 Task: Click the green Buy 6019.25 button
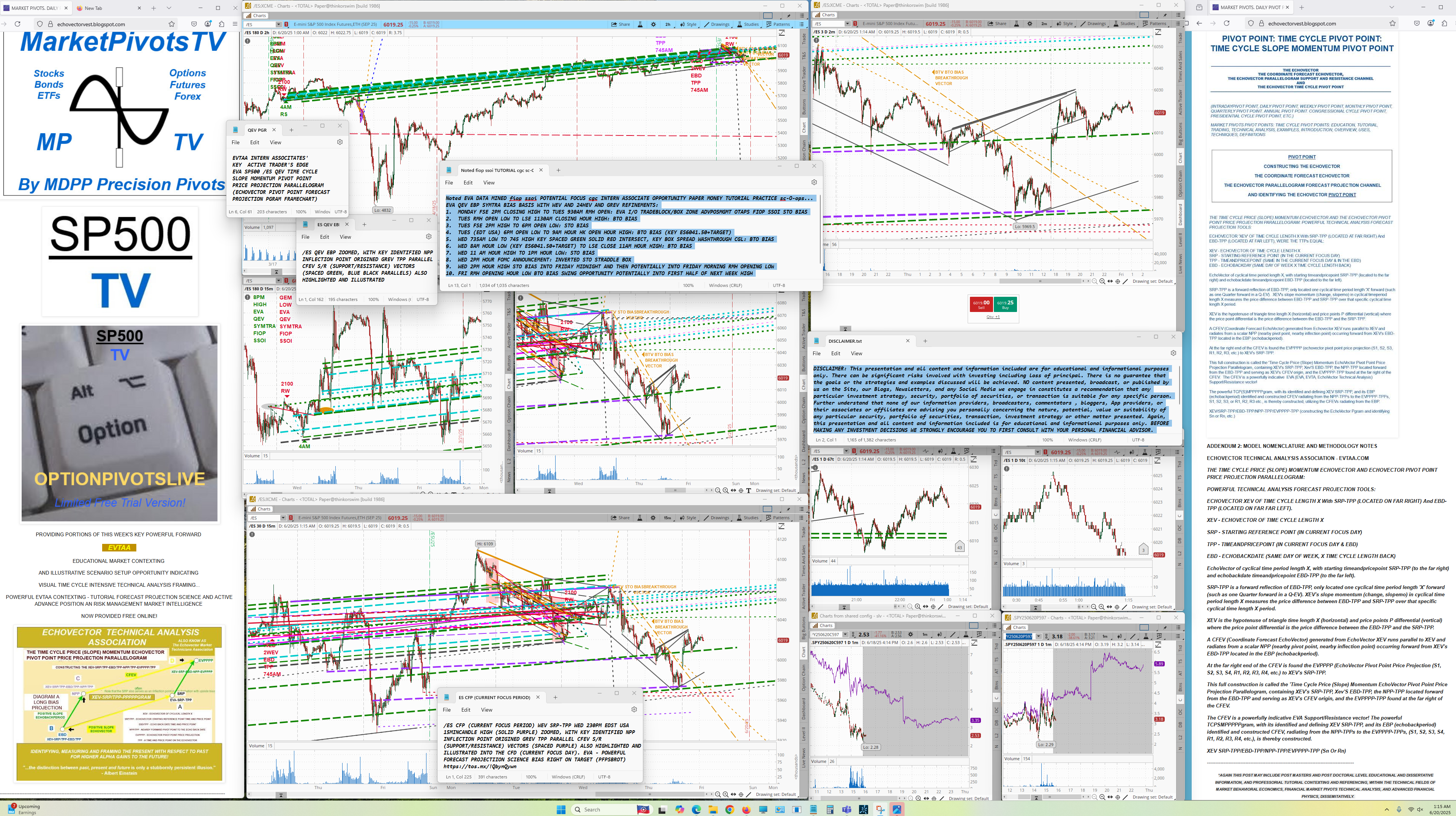click(x=1005, y=304)
